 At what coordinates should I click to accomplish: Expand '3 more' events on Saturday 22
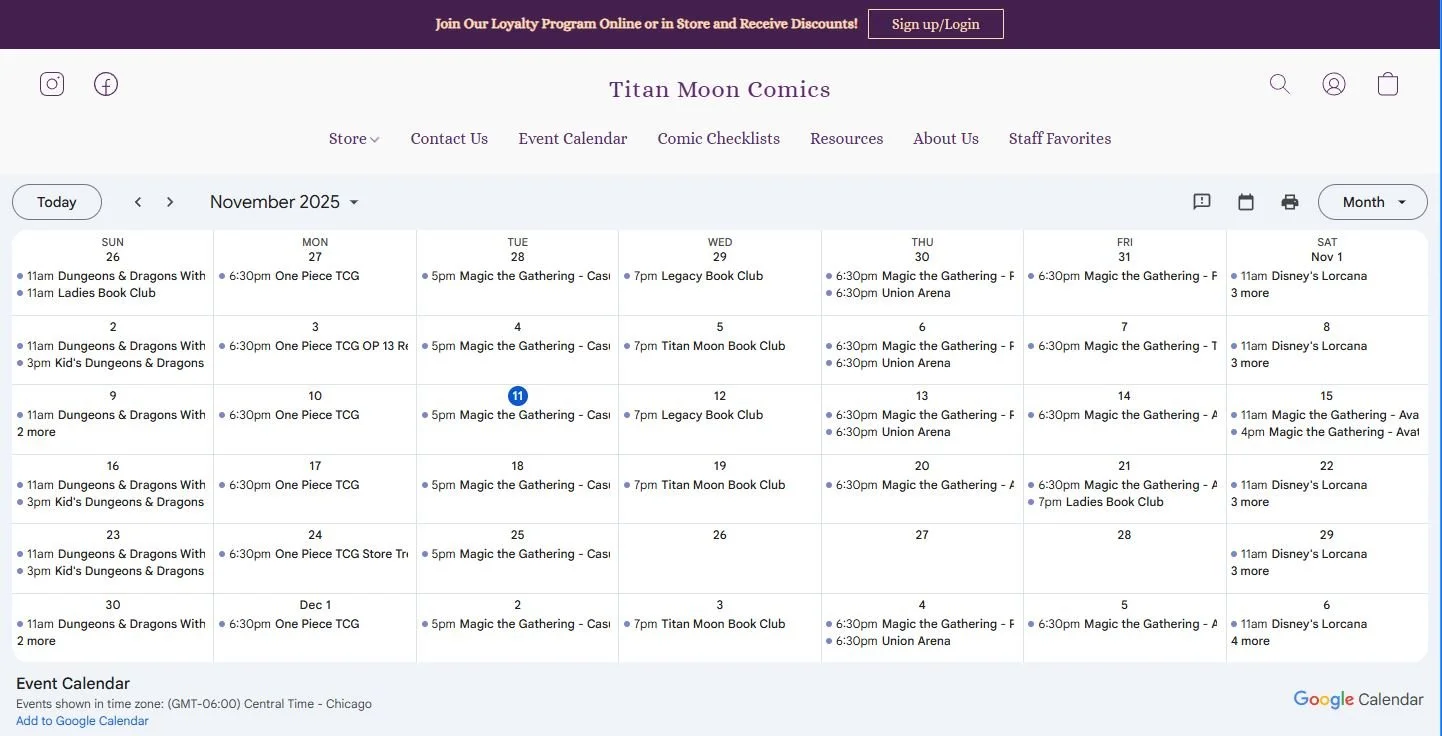point(1250,502)
